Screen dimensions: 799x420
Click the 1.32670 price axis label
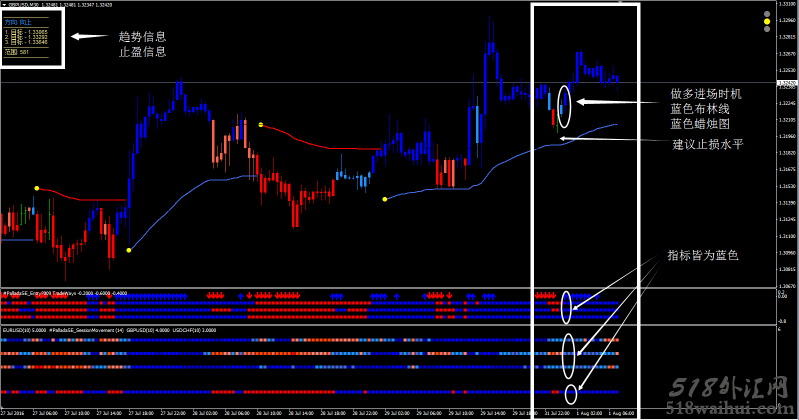tap(787, 54)
